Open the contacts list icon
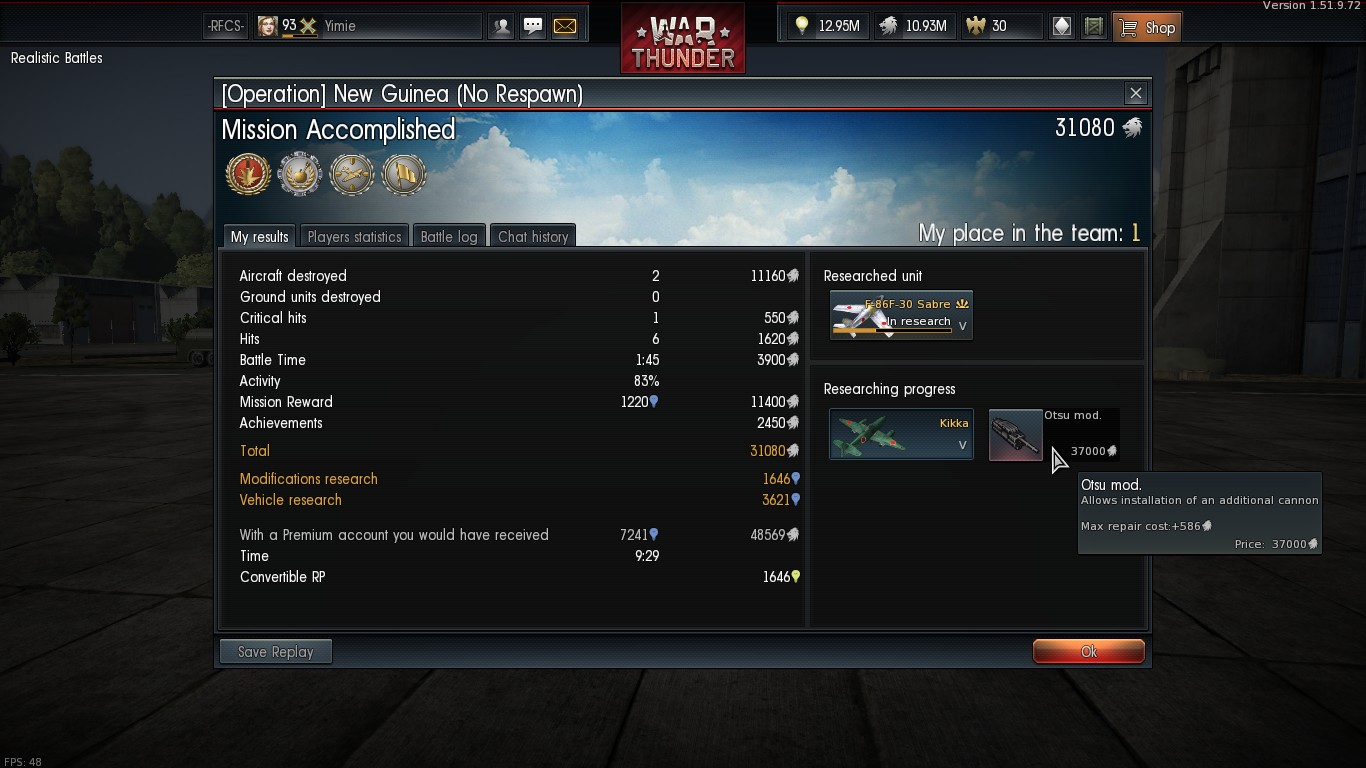Image resolution: width=1366 pixels, height=768 pixels. (x=502, y=27)
